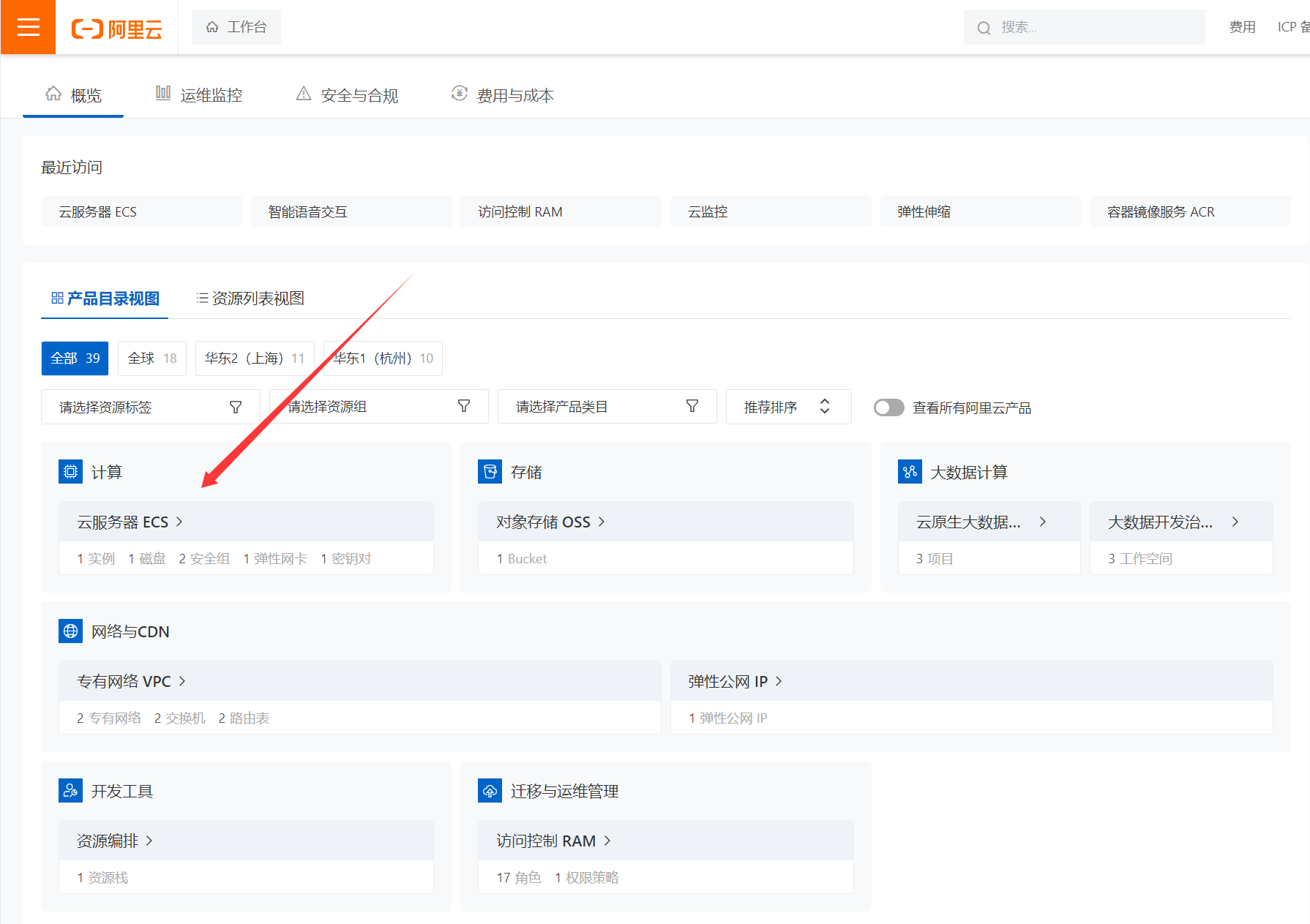Open recent visit 容器镜像服务 ACR
This screenshot has height=924, width=1310.
pos(1190,211)
